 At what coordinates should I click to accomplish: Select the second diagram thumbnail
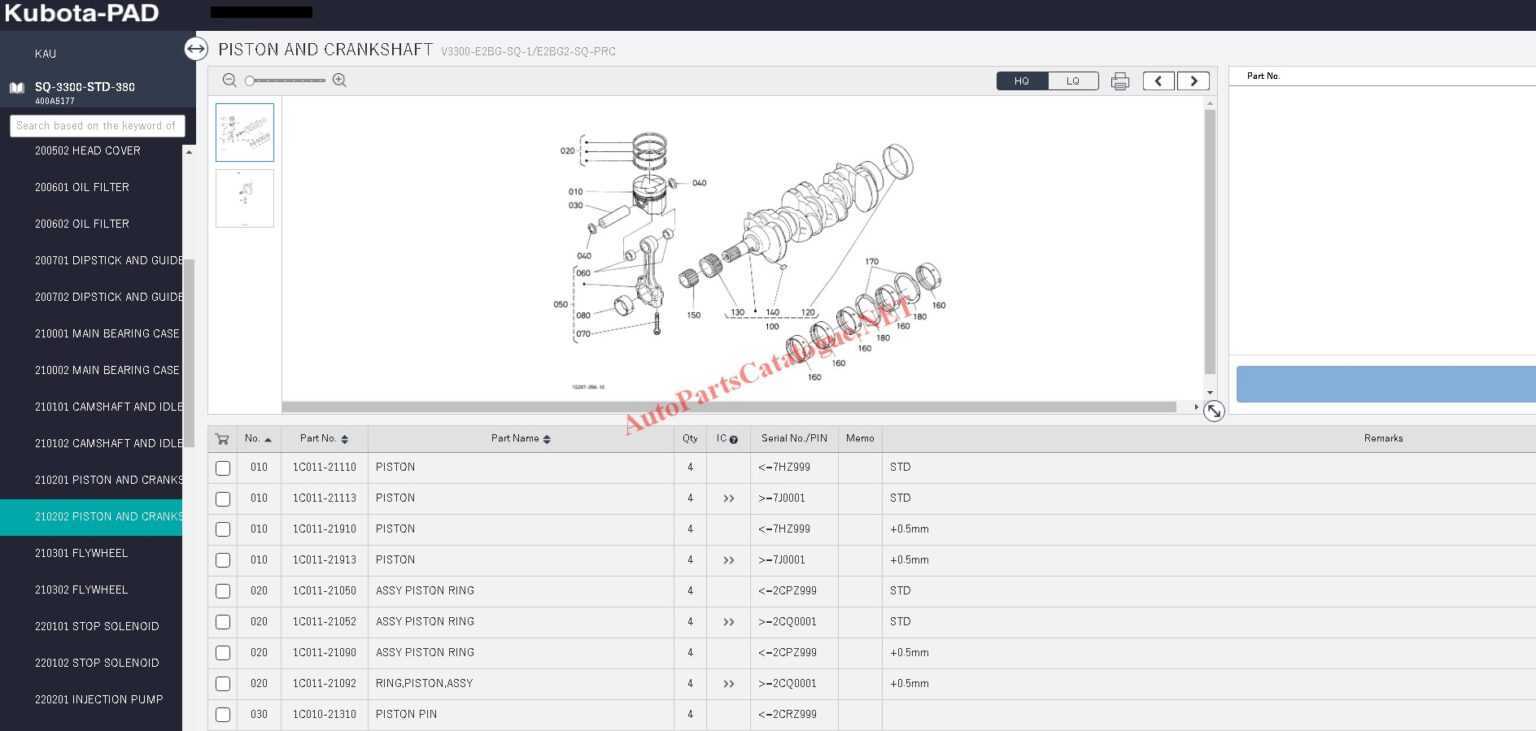pyautogui.click(x=244, y=198)
